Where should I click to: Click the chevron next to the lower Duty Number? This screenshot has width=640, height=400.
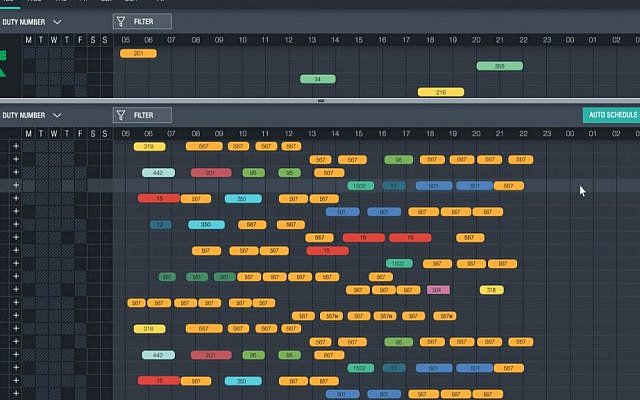pos(57,116)
